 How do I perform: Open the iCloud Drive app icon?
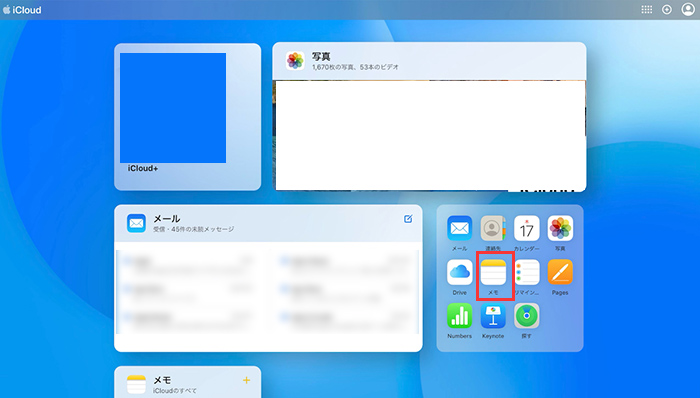[459, 272]
